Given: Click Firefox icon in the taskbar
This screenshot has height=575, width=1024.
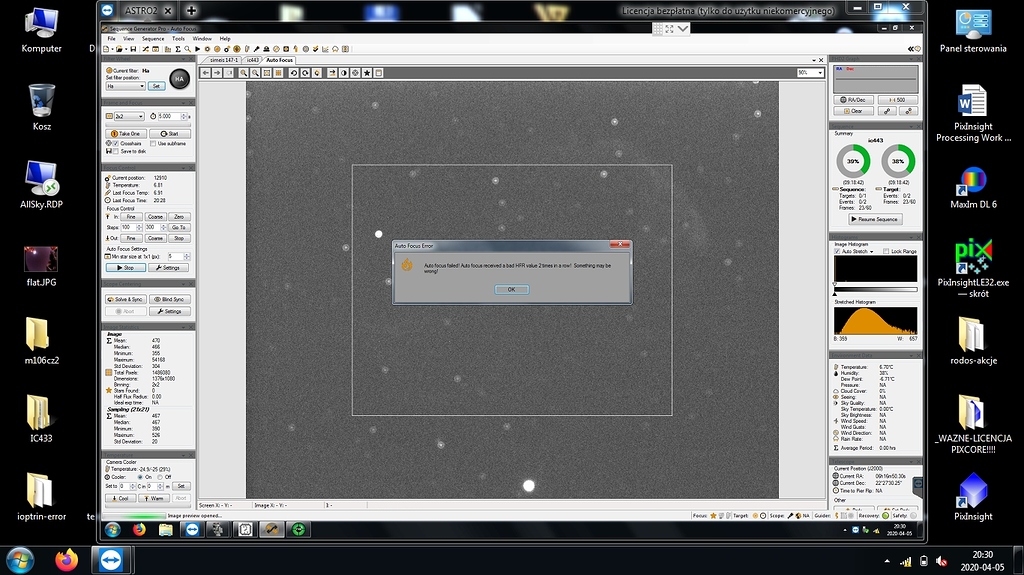Looking at the screenshot, I should point(68,560).
